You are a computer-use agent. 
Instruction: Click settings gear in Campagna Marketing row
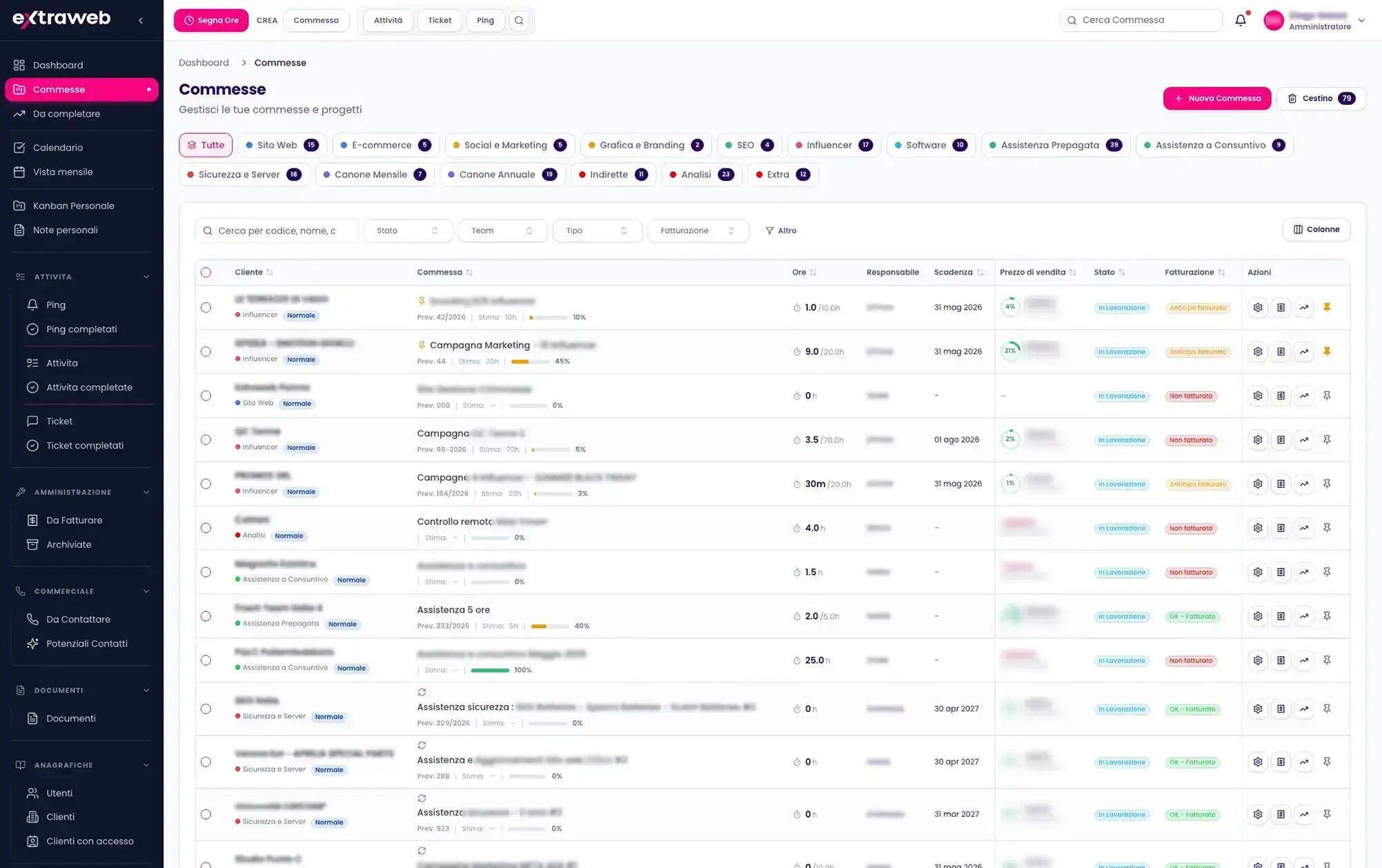pyautogui.click(x=1258, y=351)
